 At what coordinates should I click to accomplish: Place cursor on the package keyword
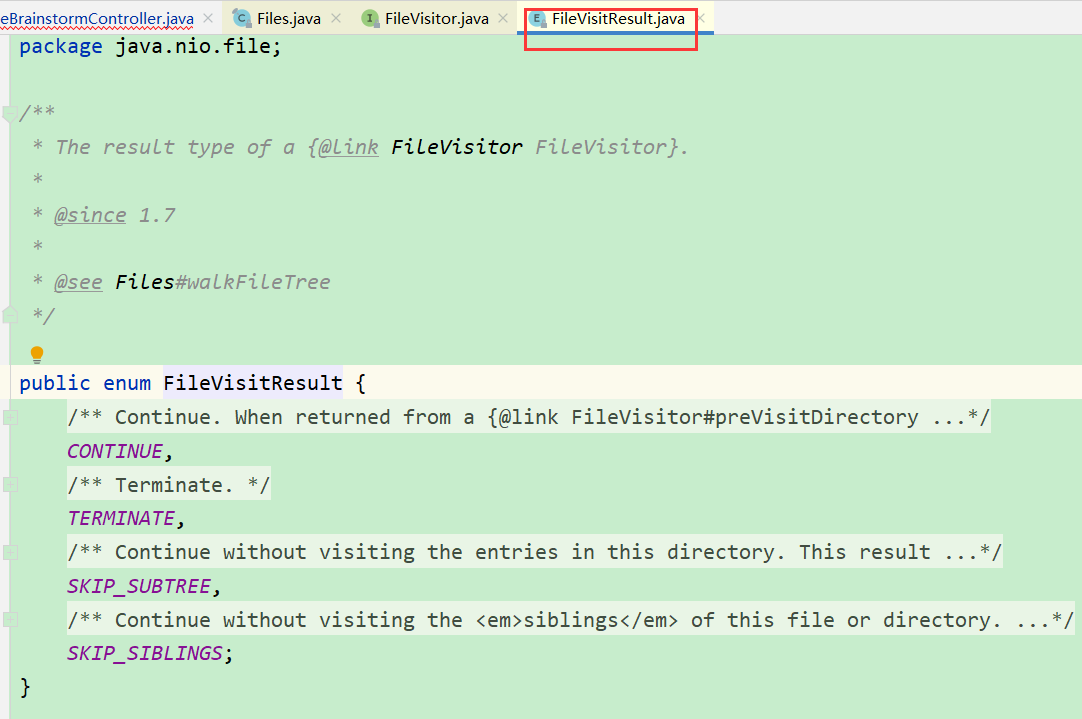point(61,46)
